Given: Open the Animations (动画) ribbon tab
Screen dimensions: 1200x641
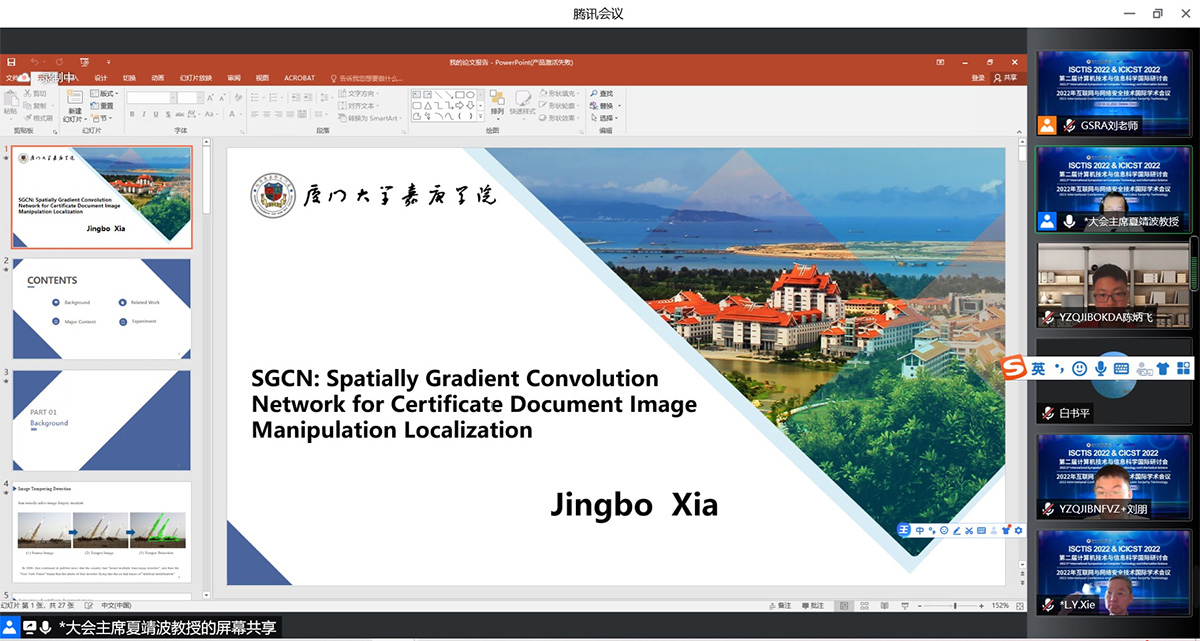Looking at the screenshot, I should click(157, 78).
